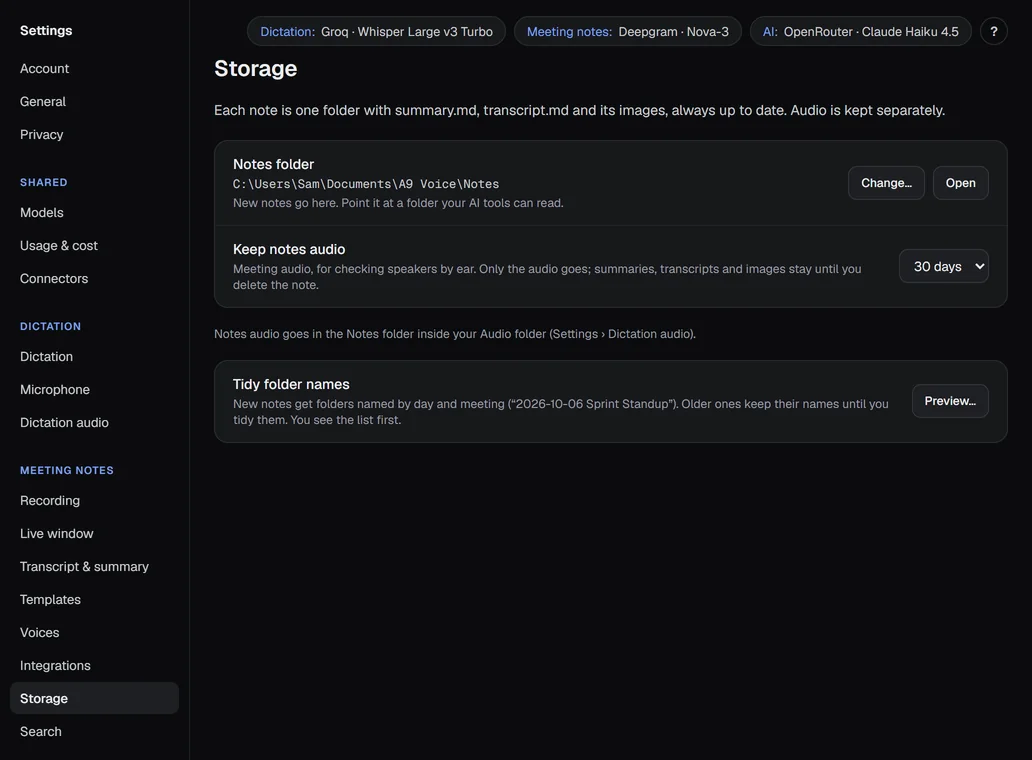Click the Settings sidebar title
1032x760 pixels.
click(46, 30)
